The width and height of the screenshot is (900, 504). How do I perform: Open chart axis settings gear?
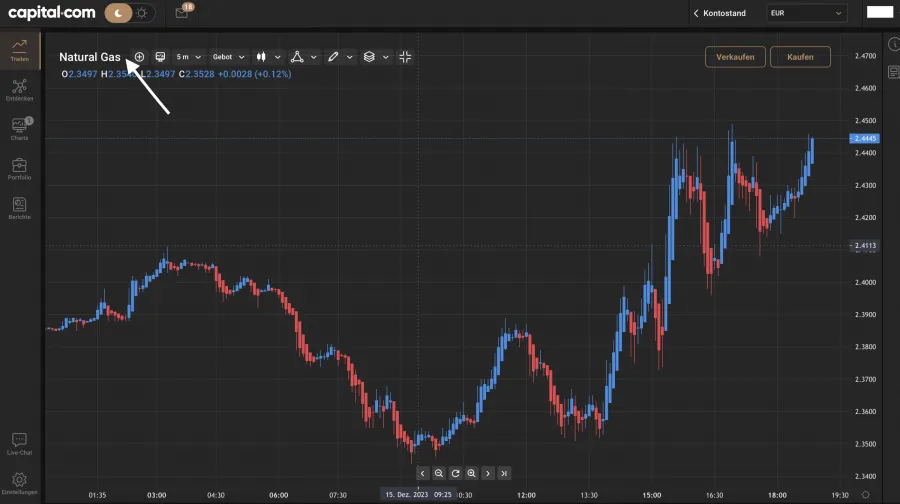866,495
